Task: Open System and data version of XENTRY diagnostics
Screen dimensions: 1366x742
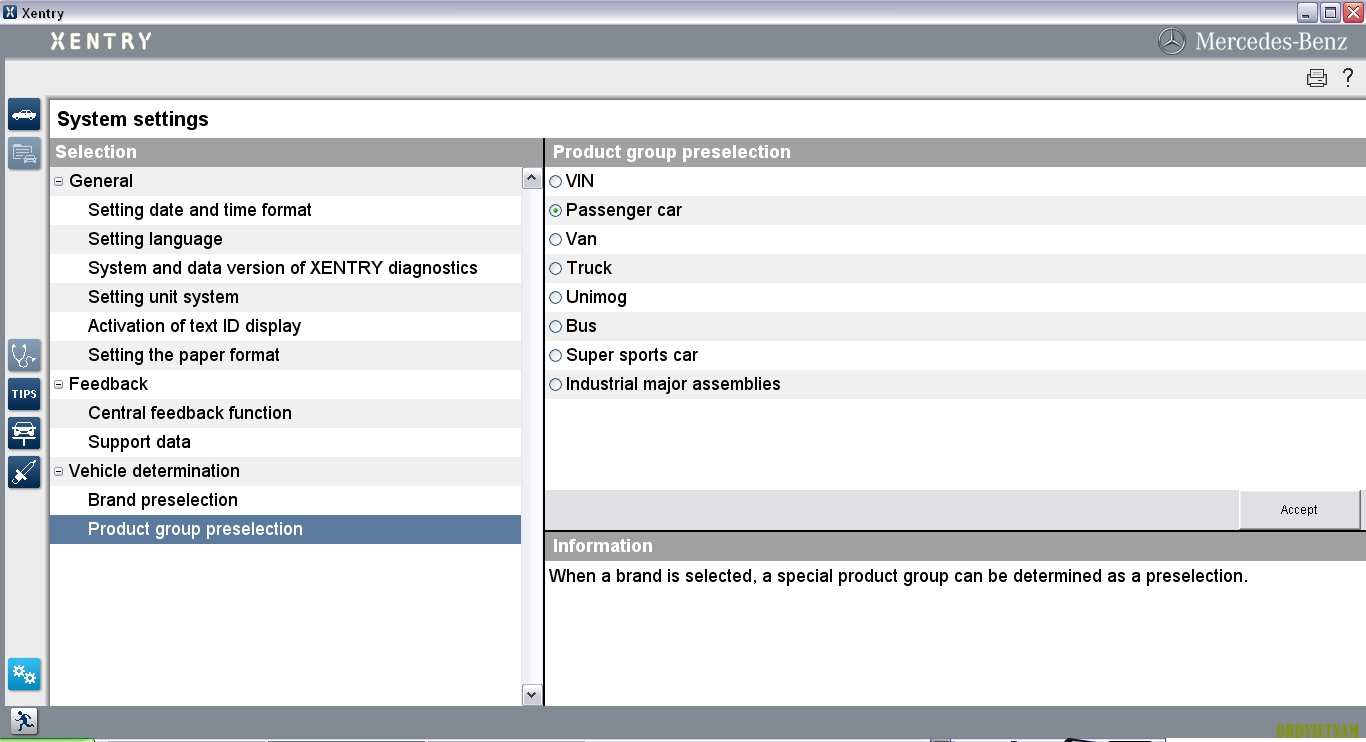Action: pos(286,268)
